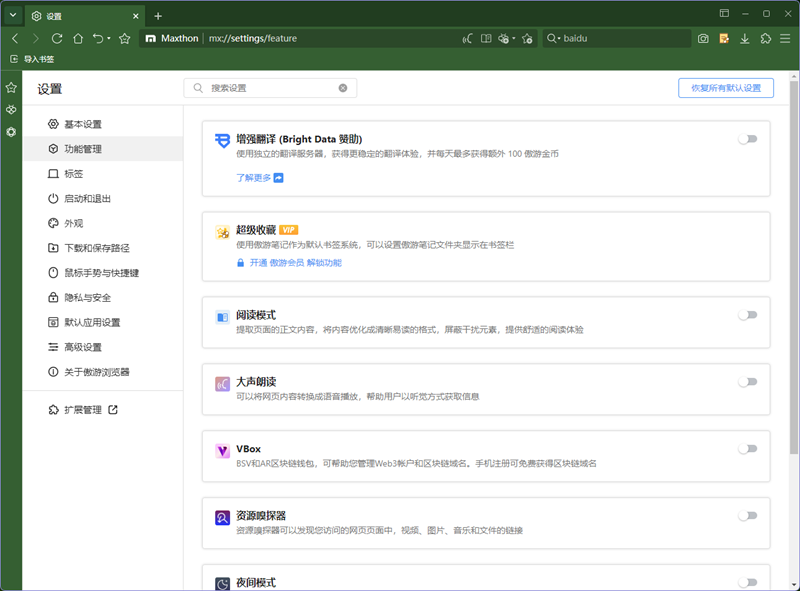Click the home button in the toolbar
Image resolution: width=800 pixels, height=591 pixels.
point(78,38)
